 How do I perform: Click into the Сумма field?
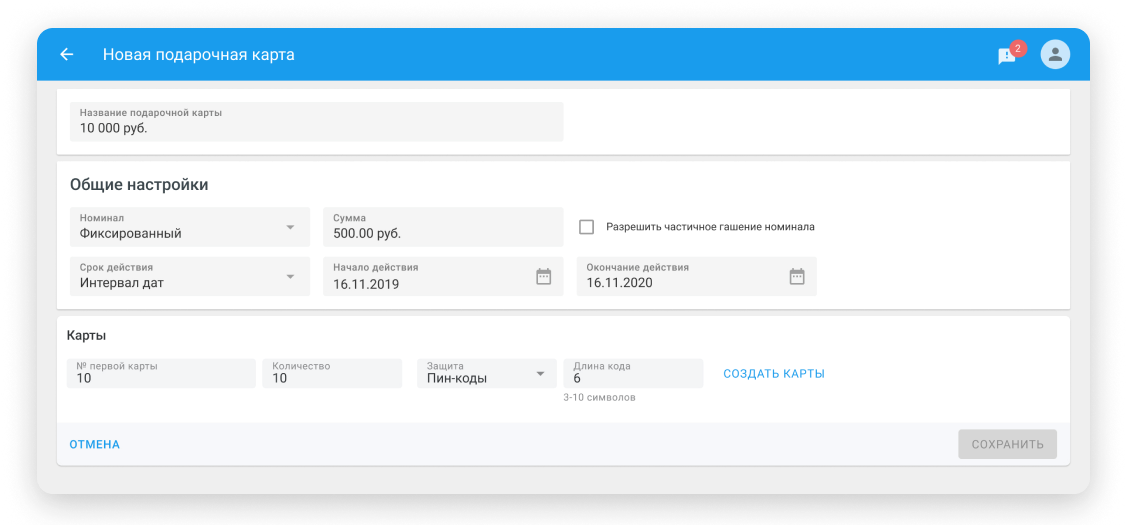point(443,228)
